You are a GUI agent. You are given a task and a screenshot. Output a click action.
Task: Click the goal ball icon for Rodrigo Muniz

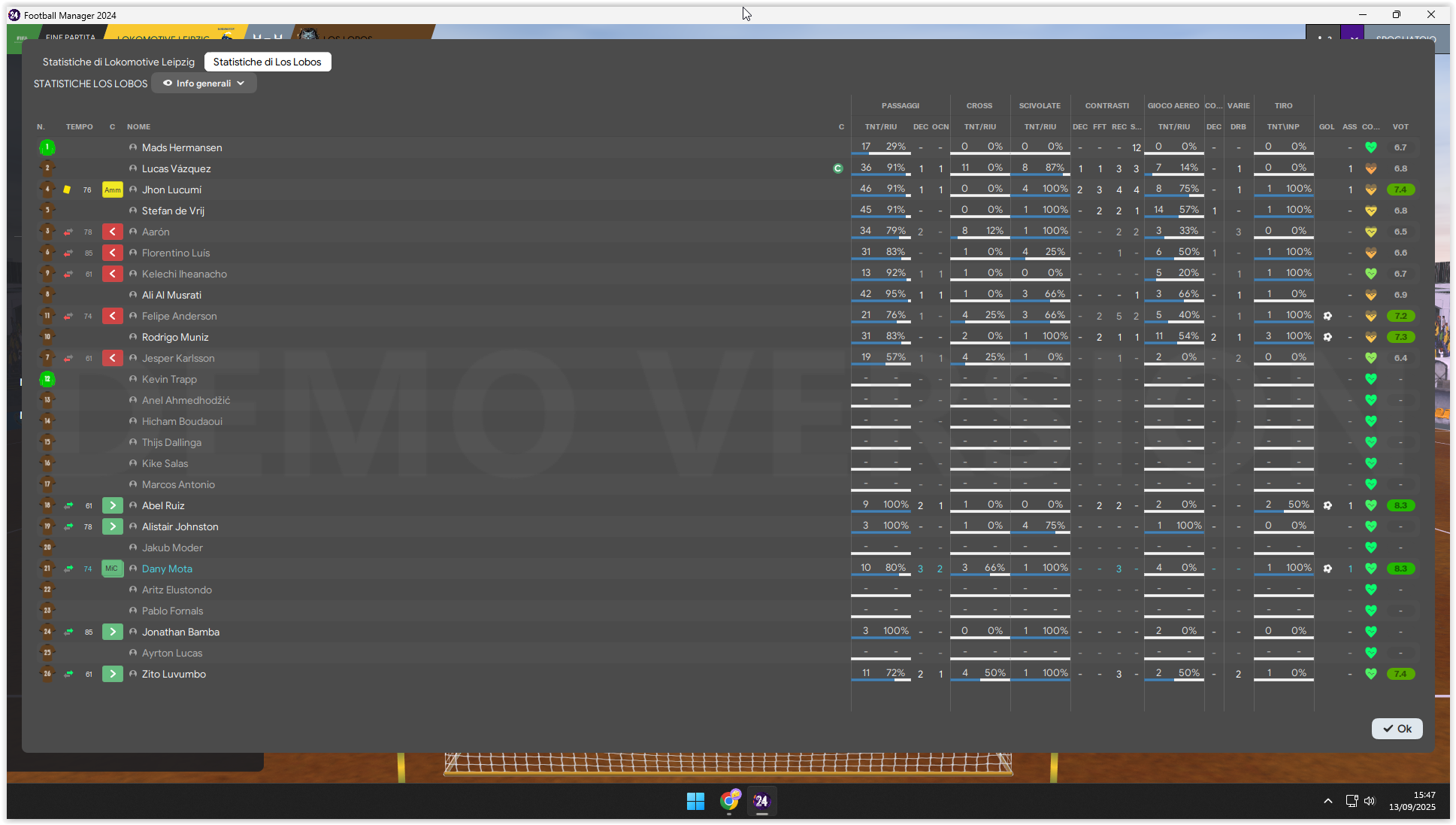[1327, 337]
